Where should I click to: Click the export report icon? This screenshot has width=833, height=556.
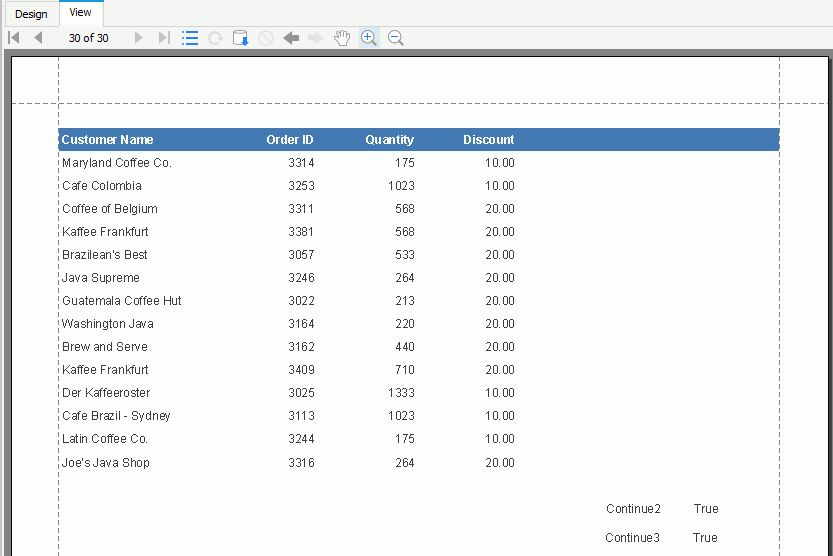tap(241, 38)
